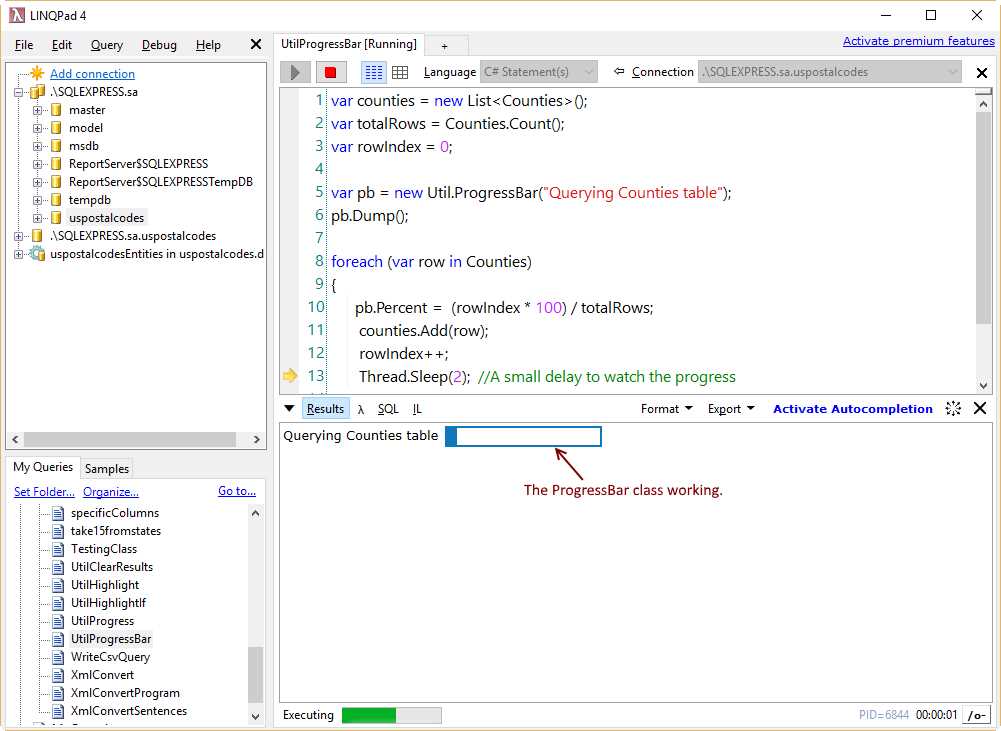Click the Set Folder... link

tap(44, 492)
